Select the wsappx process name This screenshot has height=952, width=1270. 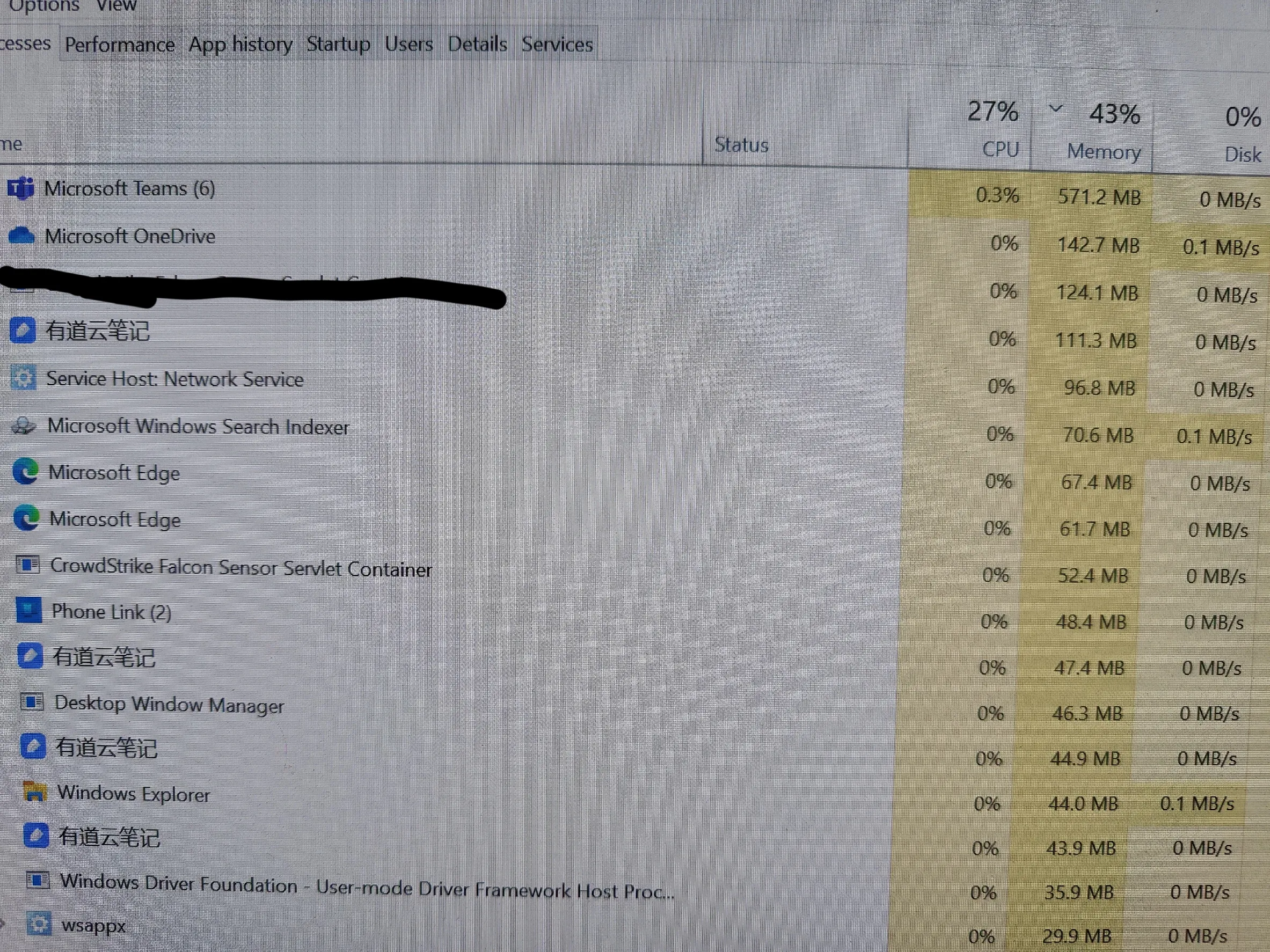click(x=93, y=926)
